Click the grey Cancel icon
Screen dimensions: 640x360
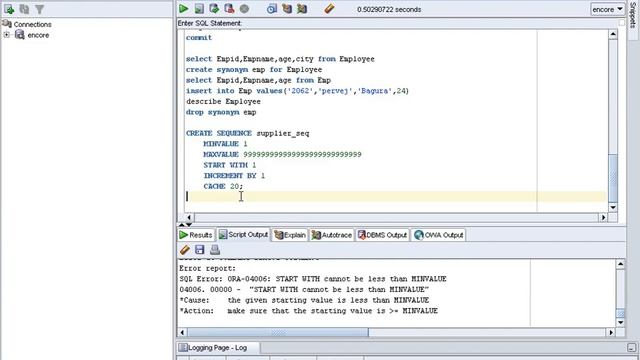pos(244,9)
